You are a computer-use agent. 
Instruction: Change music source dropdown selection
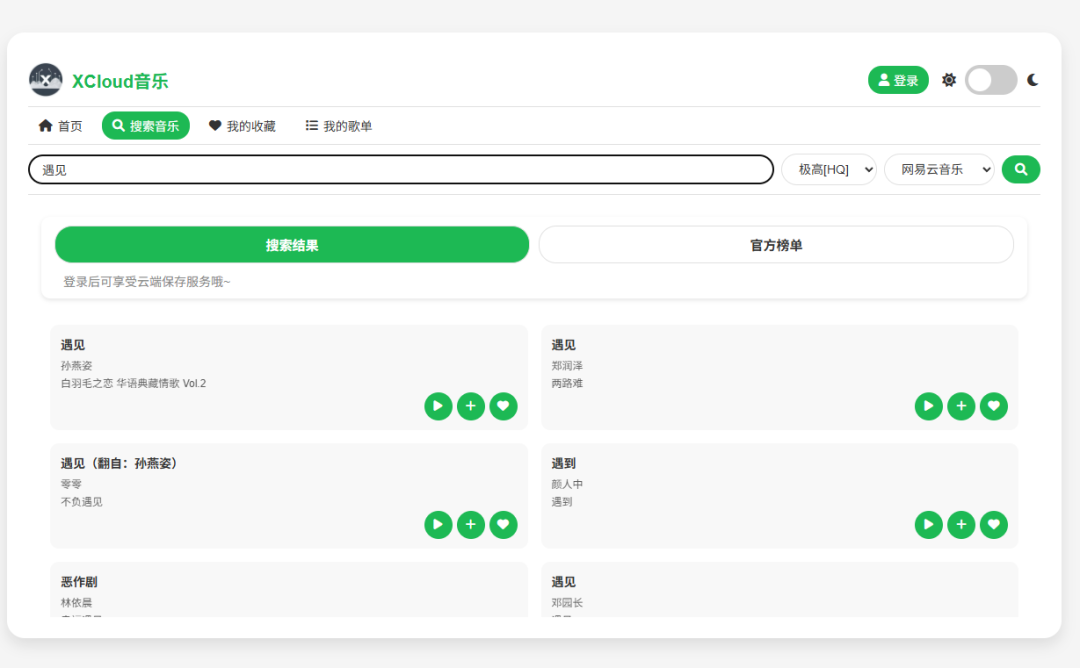pyautogui.click(x=938, y=169)
